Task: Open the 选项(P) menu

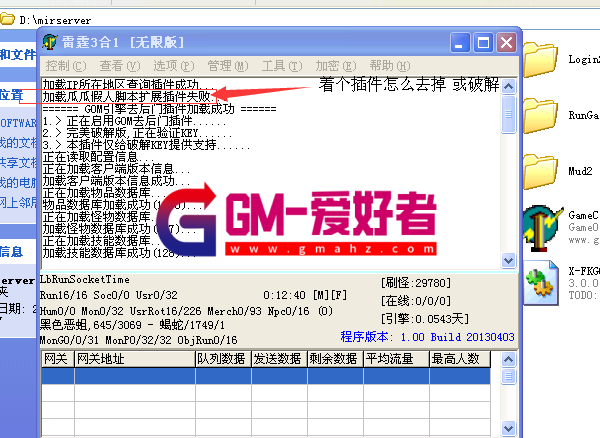Action: tap(174, 66)
